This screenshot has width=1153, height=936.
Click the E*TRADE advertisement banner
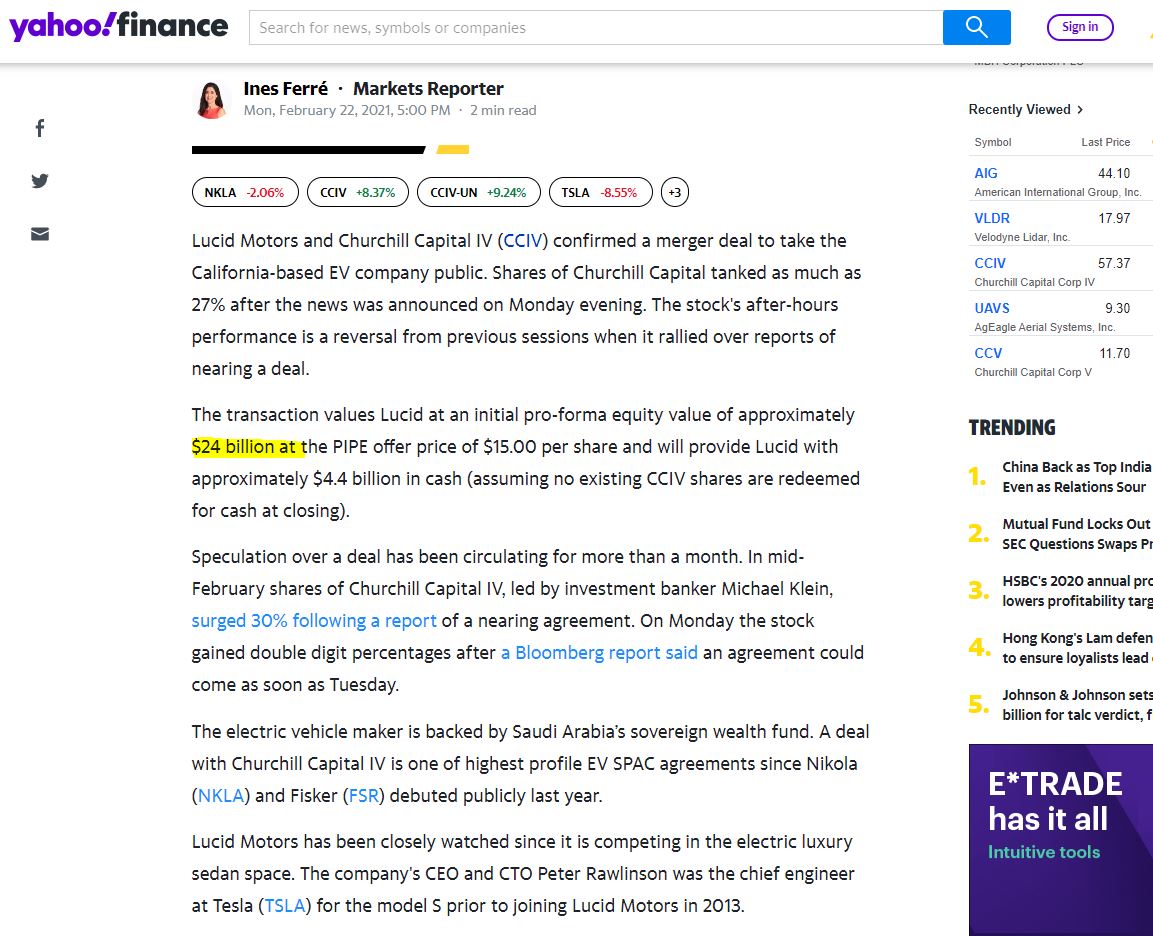[x=1061, y=840]
